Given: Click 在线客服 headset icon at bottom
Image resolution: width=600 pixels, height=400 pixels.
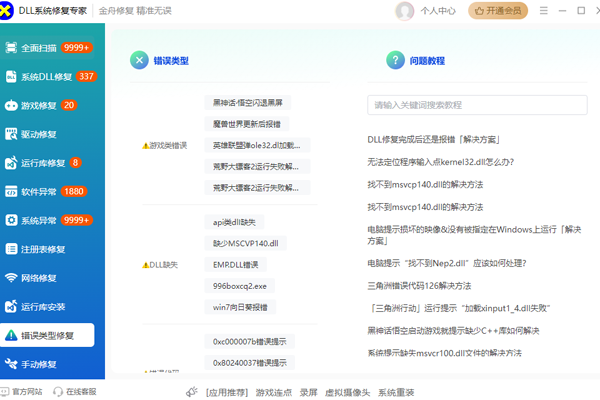Looking at the screenshot, I should 58,392.
